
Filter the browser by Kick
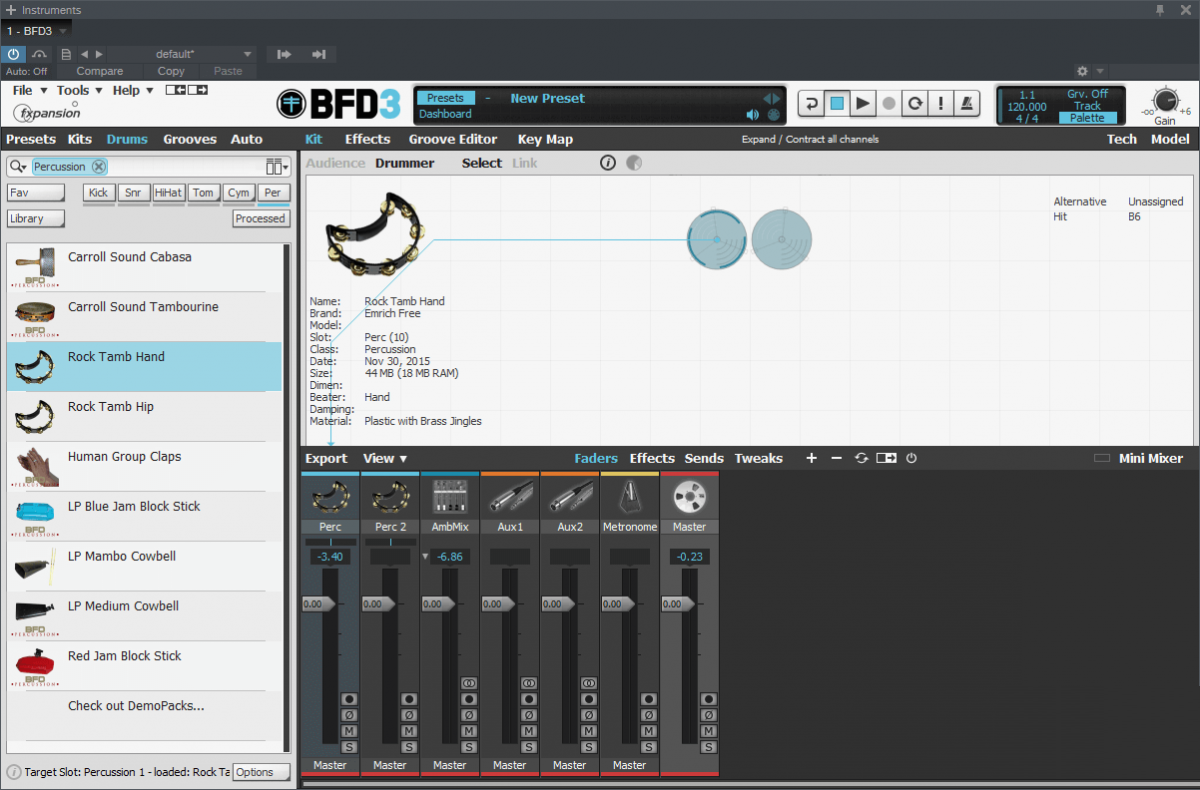(x=98, y=192)
